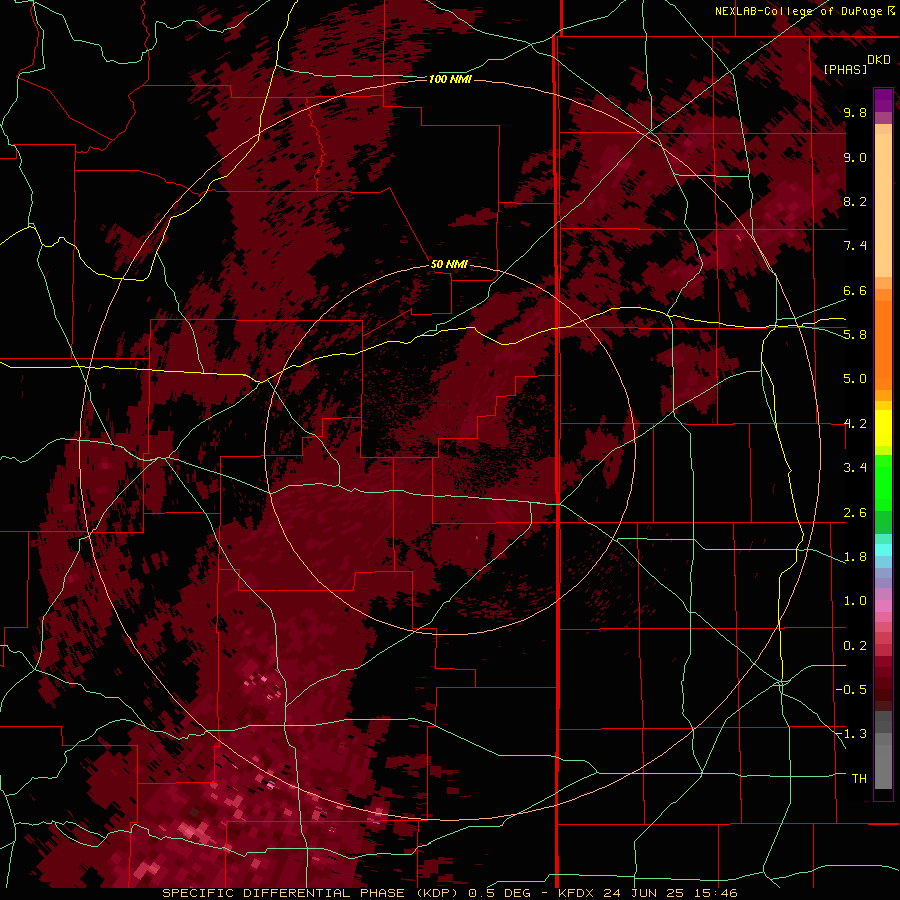Image resolution: width=900 pixels, height=900 pixels.
Task: Click the 3.4 value on color scale
Action: (855, 467)
